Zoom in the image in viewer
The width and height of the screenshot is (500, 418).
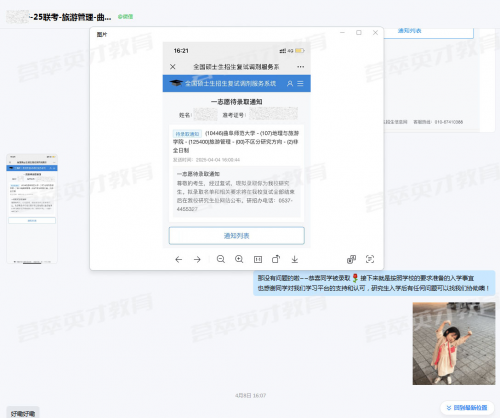pyautogui.click(x=239, y=259)
